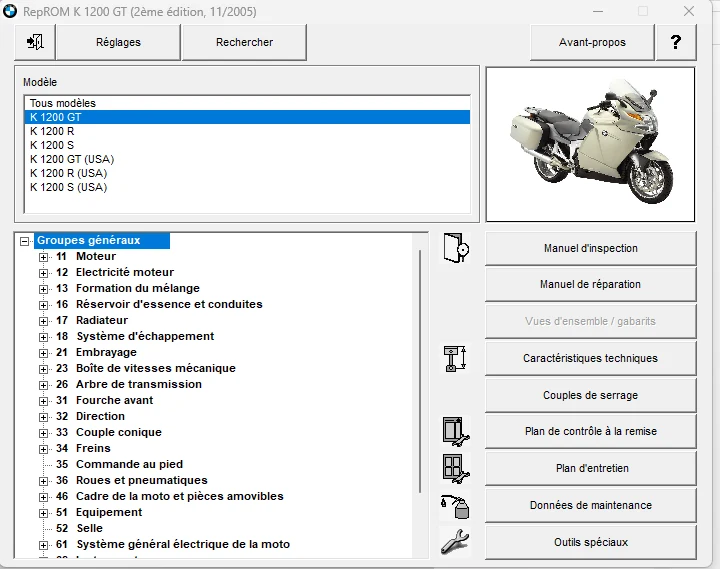Collapse the Groupes généraux root node

point(25,241)
